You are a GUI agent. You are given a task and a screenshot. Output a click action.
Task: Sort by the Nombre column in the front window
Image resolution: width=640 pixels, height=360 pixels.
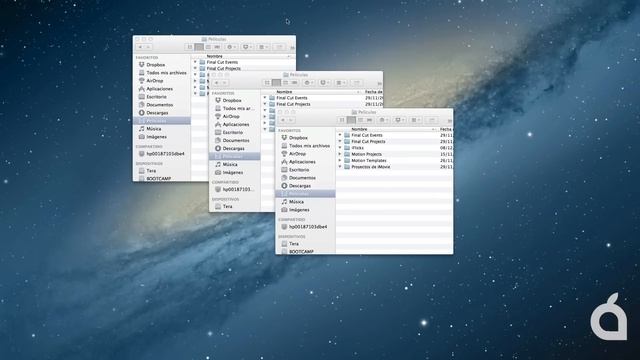click(x=386, y=129)
